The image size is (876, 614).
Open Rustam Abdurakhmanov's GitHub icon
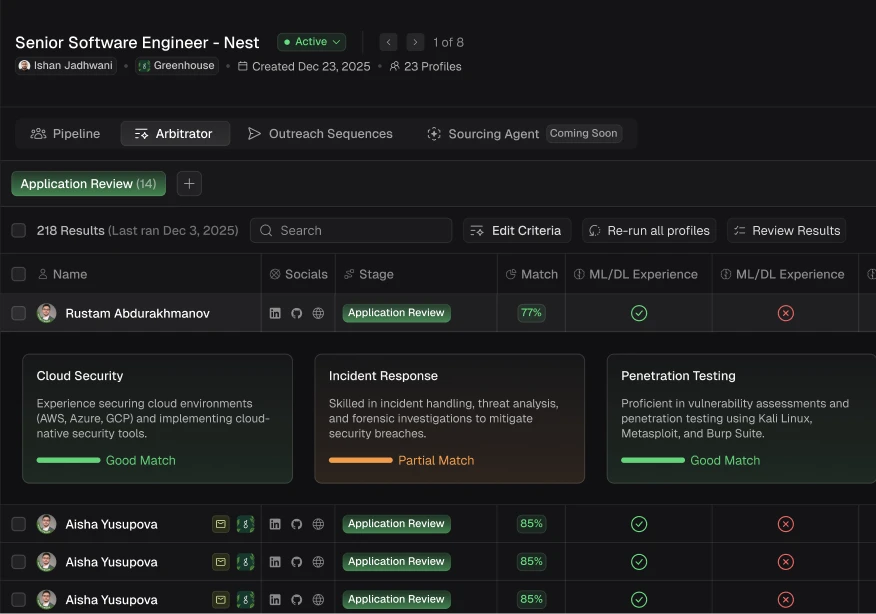point(297,313)
